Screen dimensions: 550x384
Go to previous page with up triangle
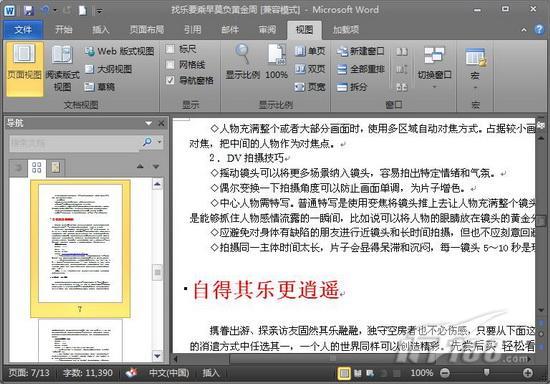pyautogui.click(x=140, y=166)
